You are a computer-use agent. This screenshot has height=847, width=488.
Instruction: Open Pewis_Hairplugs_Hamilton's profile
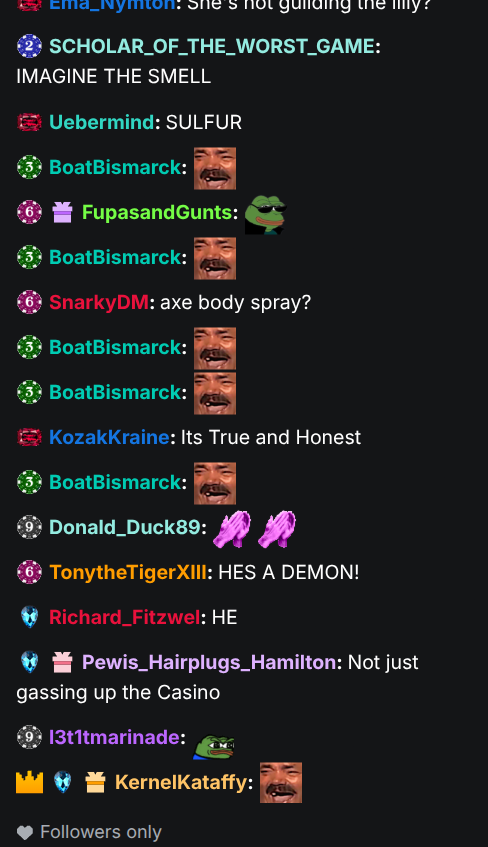pyautogui.click(x=209, y=662)
